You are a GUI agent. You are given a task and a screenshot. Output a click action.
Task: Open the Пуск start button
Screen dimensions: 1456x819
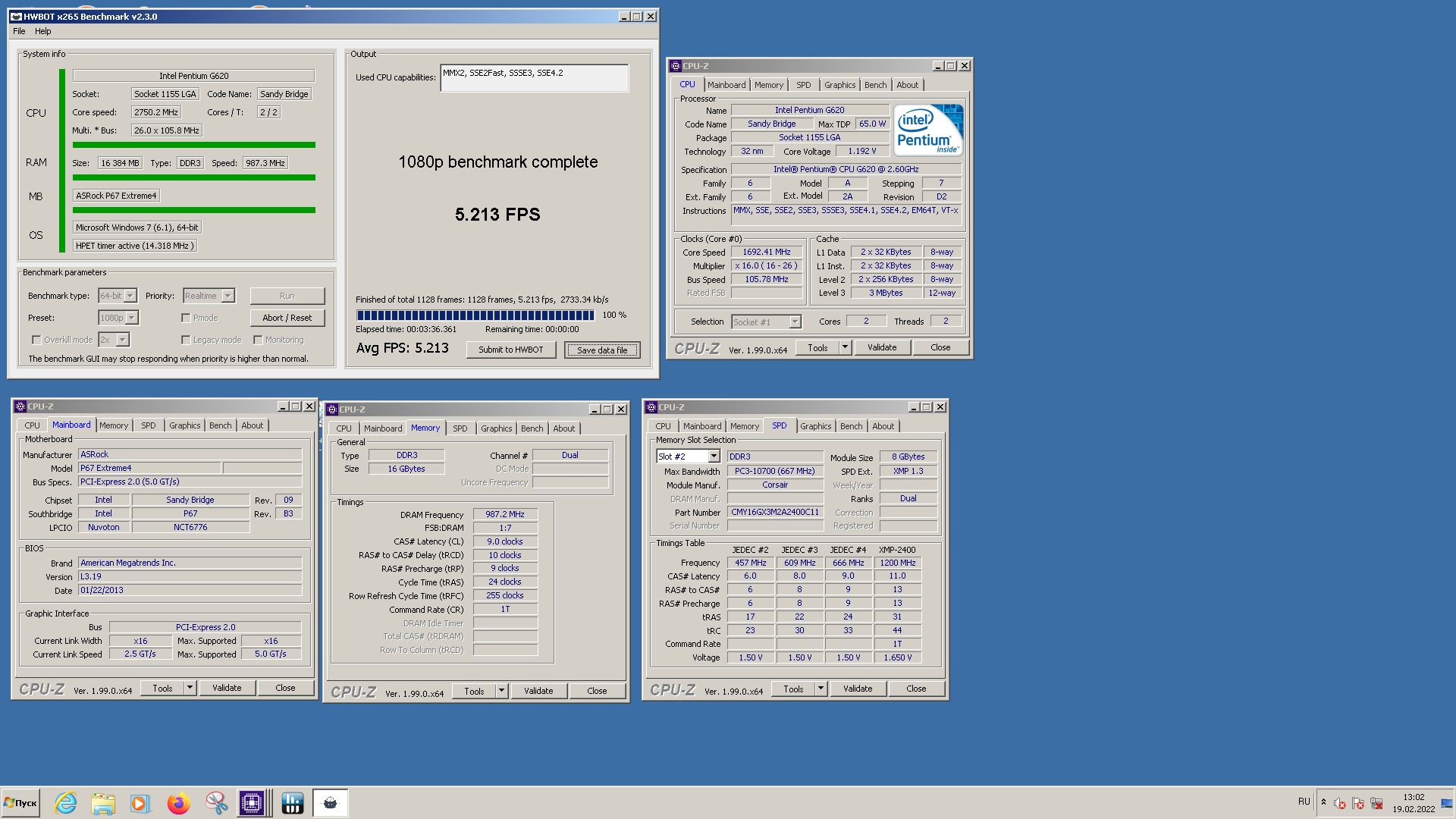click(20, 802)
